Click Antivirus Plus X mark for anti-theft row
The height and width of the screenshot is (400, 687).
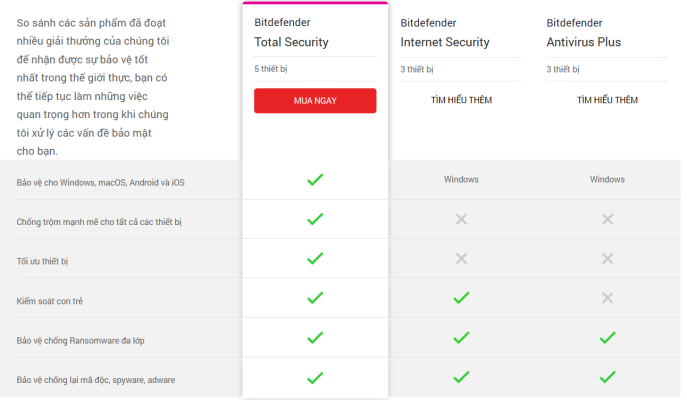point(607,219)
